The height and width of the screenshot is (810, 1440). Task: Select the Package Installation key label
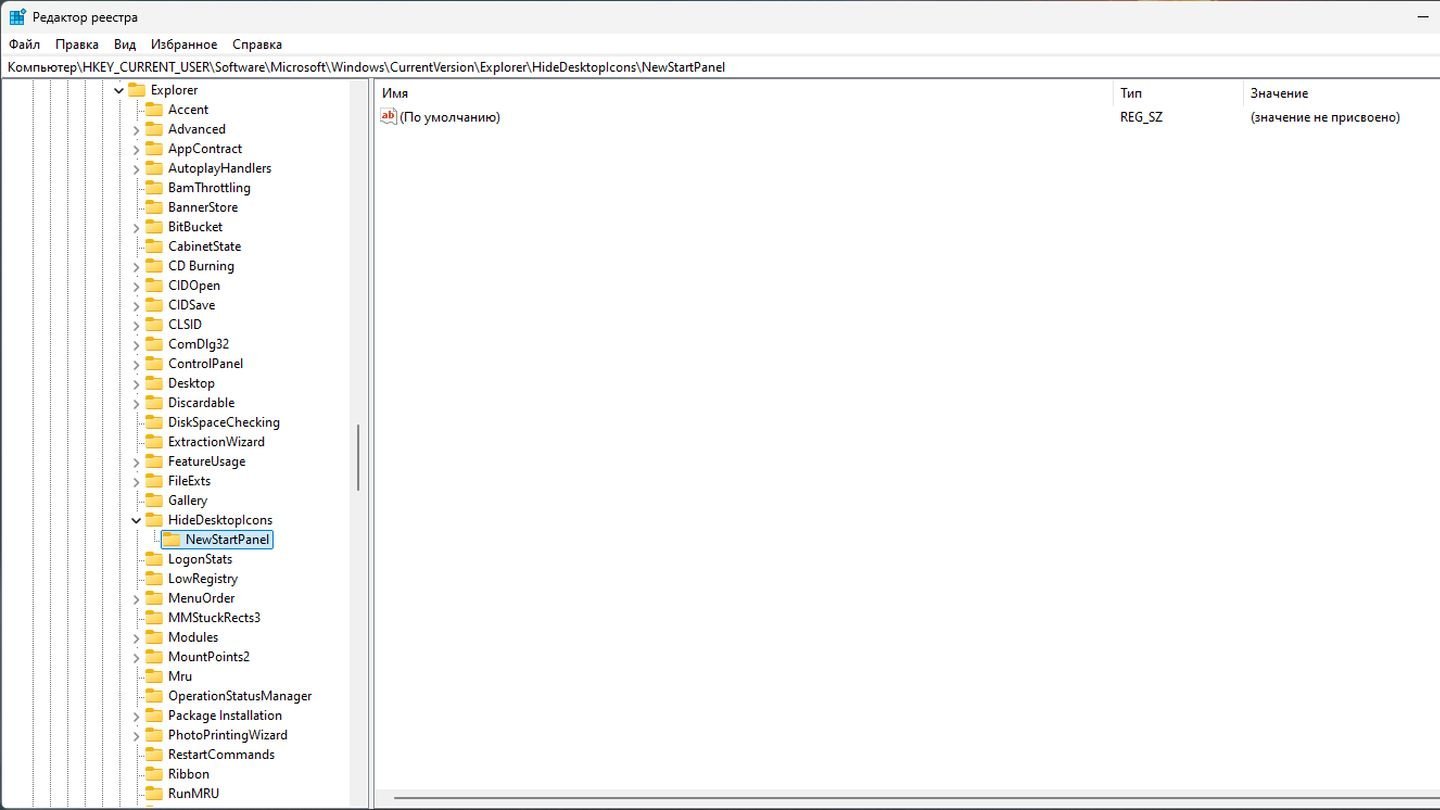pos(225,715)
